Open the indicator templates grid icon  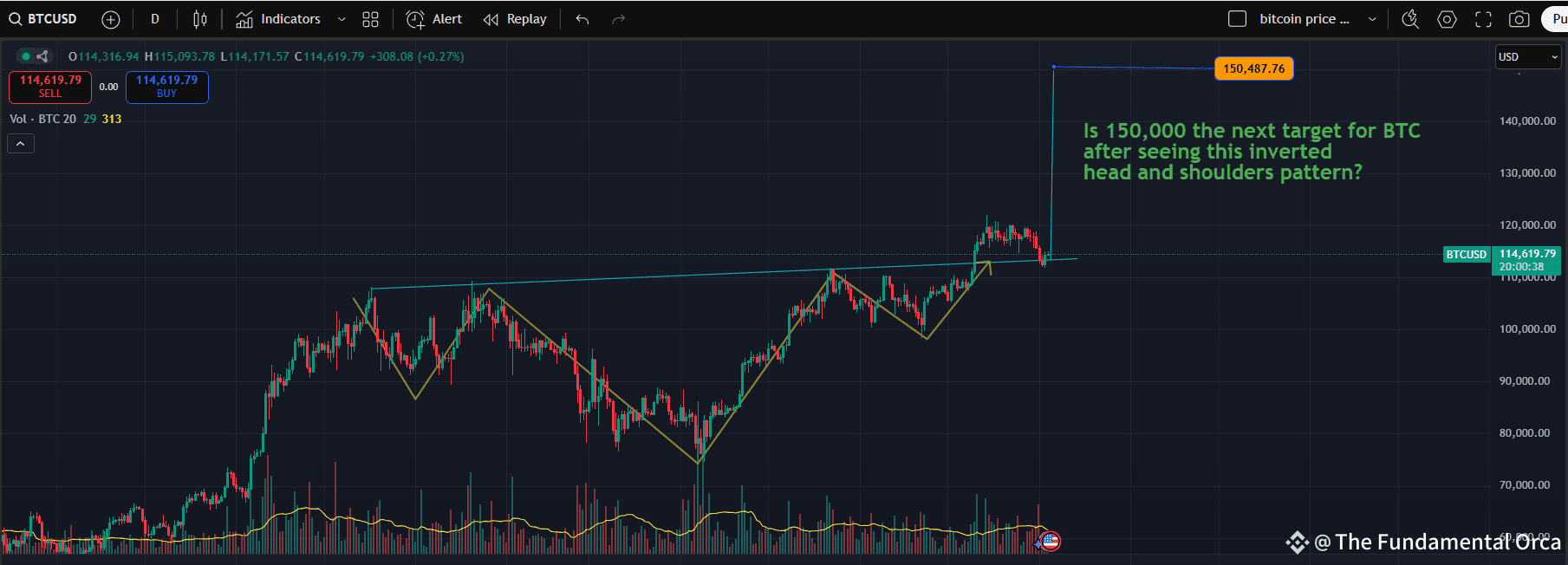[x=371, y=19]
